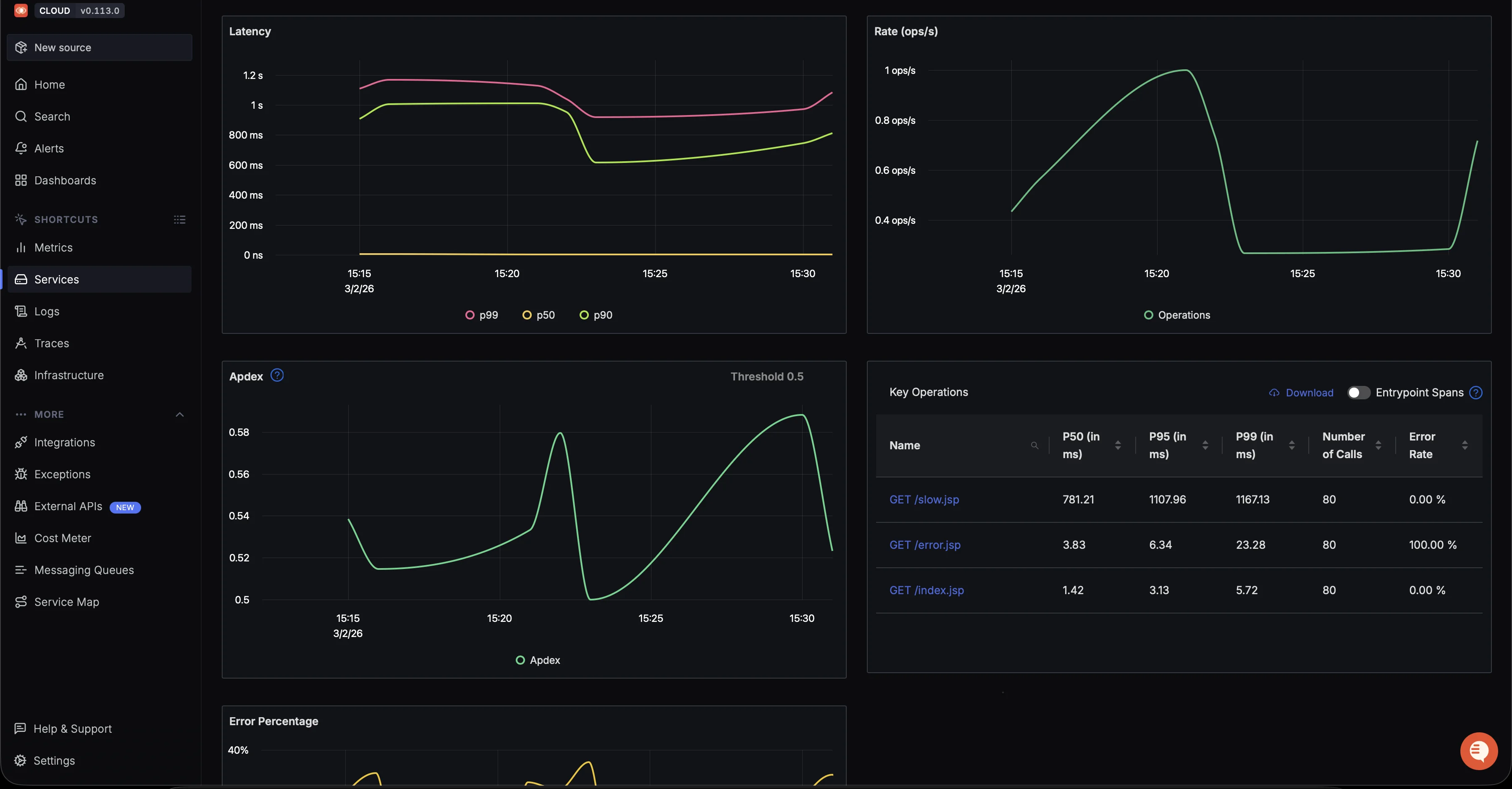Open the Service Map page
Image resolution: width=1512 pixels, height=789 pixels.
(x=66, y=602)
